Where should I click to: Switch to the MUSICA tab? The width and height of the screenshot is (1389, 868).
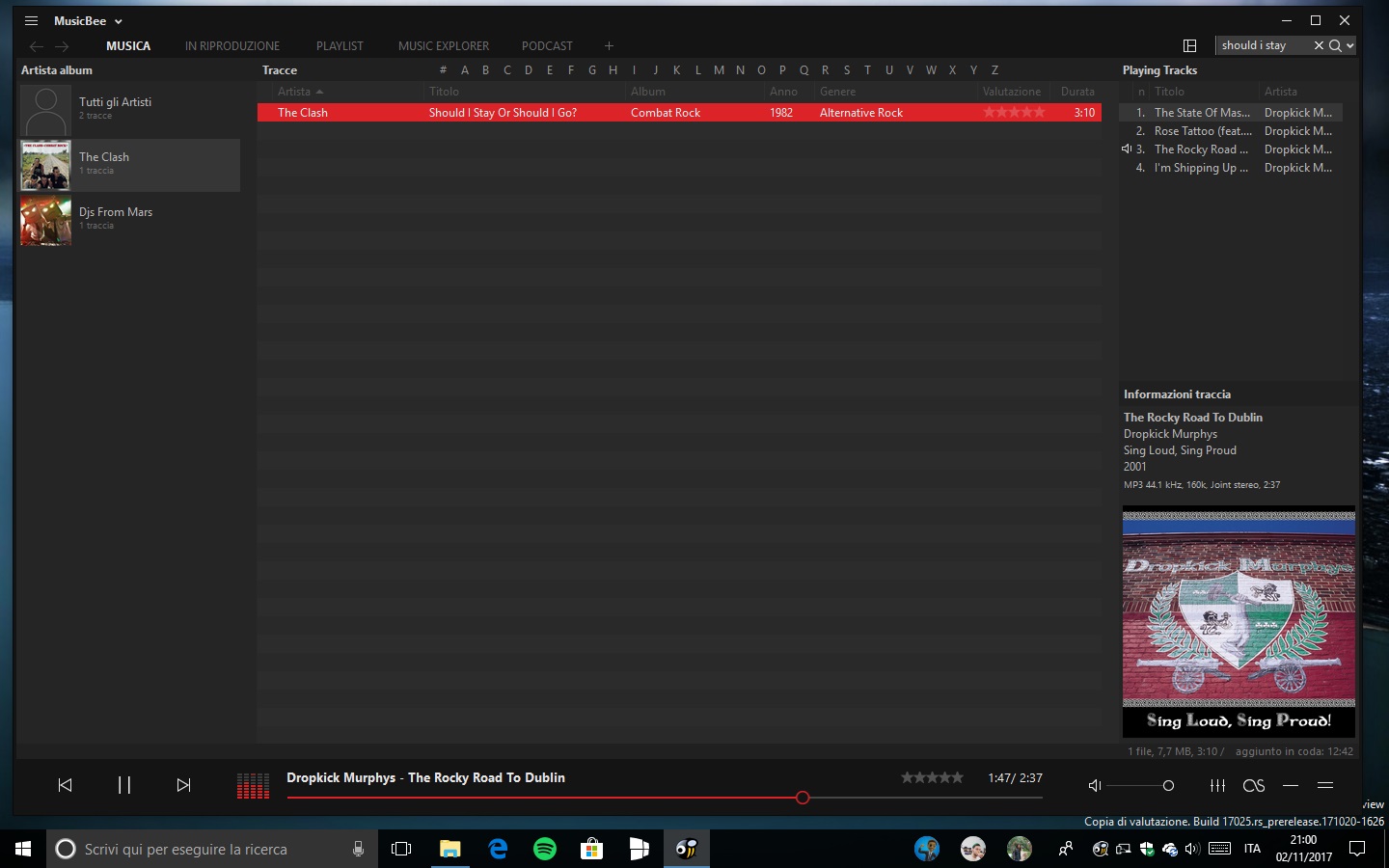click(x=128, y=45)
